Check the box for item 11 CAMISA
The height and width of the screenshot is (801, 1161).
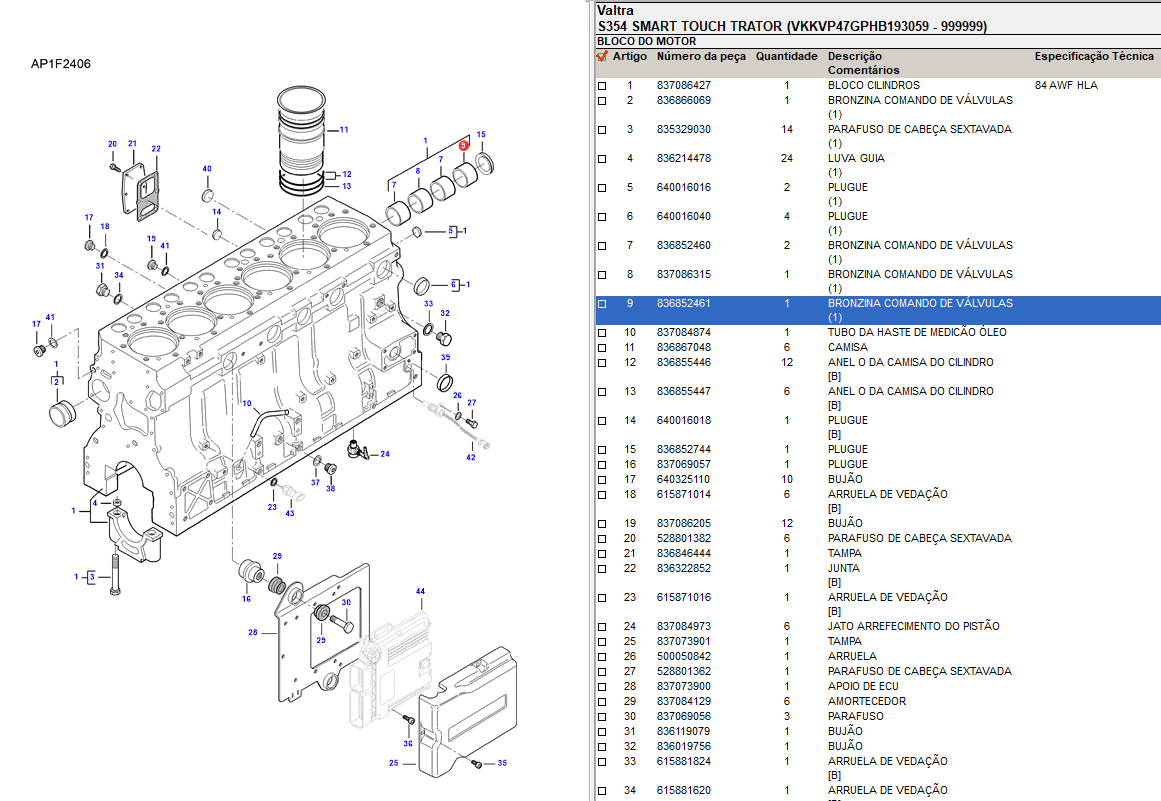pos(602,348)
